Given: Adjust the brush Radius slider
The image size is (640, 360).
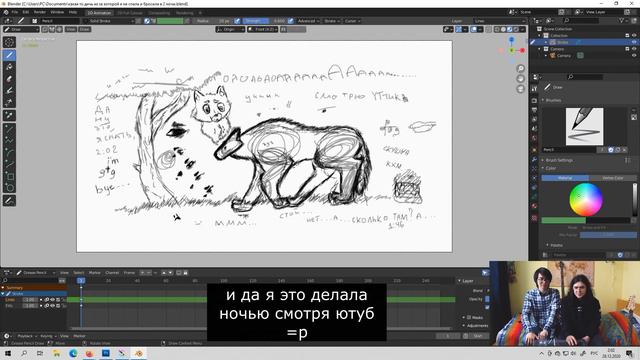Looking at the screenshot, I should (x=213, y=21).
